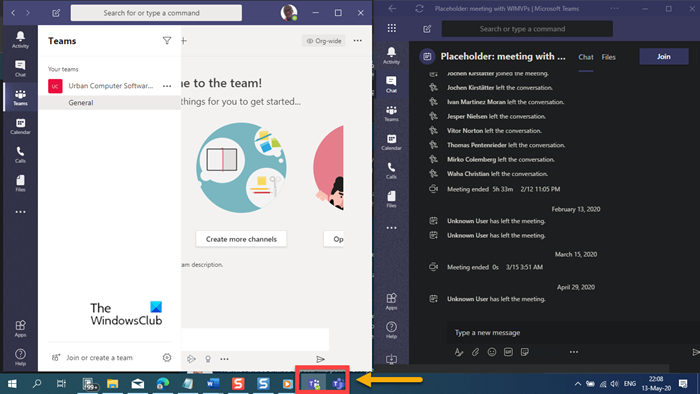Reload the dark Teams window
This screenshot has width=700, height=394.
point(419,8)
